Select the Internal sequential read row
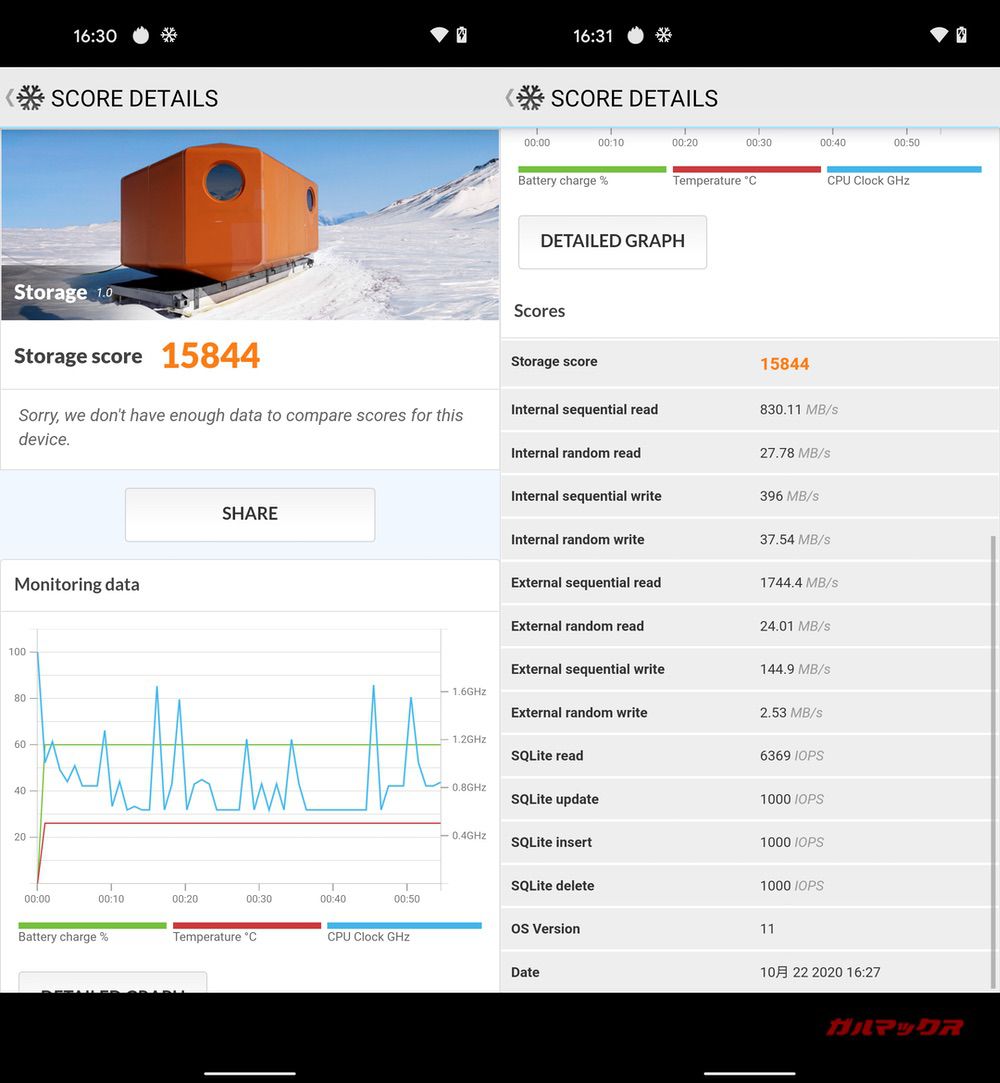This screenshot has height=1083, width=1000. click(x=748, y=410)
